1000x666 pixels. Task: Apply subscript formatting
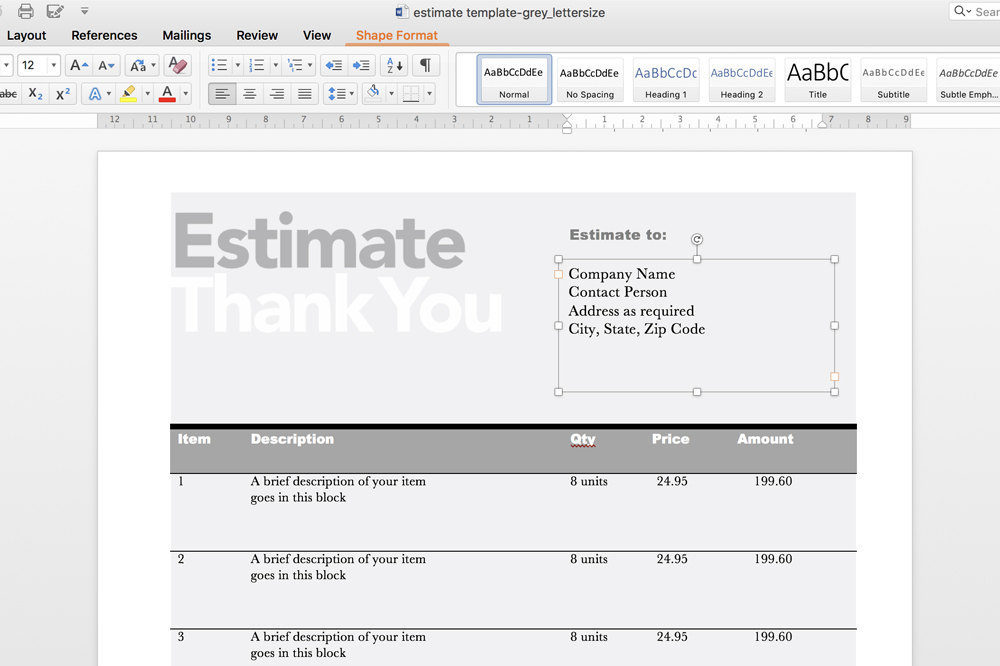[36, 94]
